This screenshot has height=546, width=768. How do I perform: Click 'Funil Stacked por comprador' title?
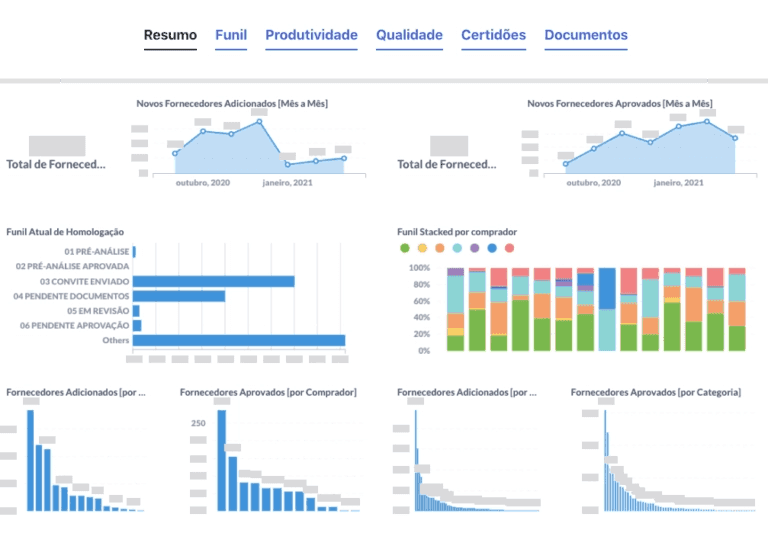coord(457,232)
